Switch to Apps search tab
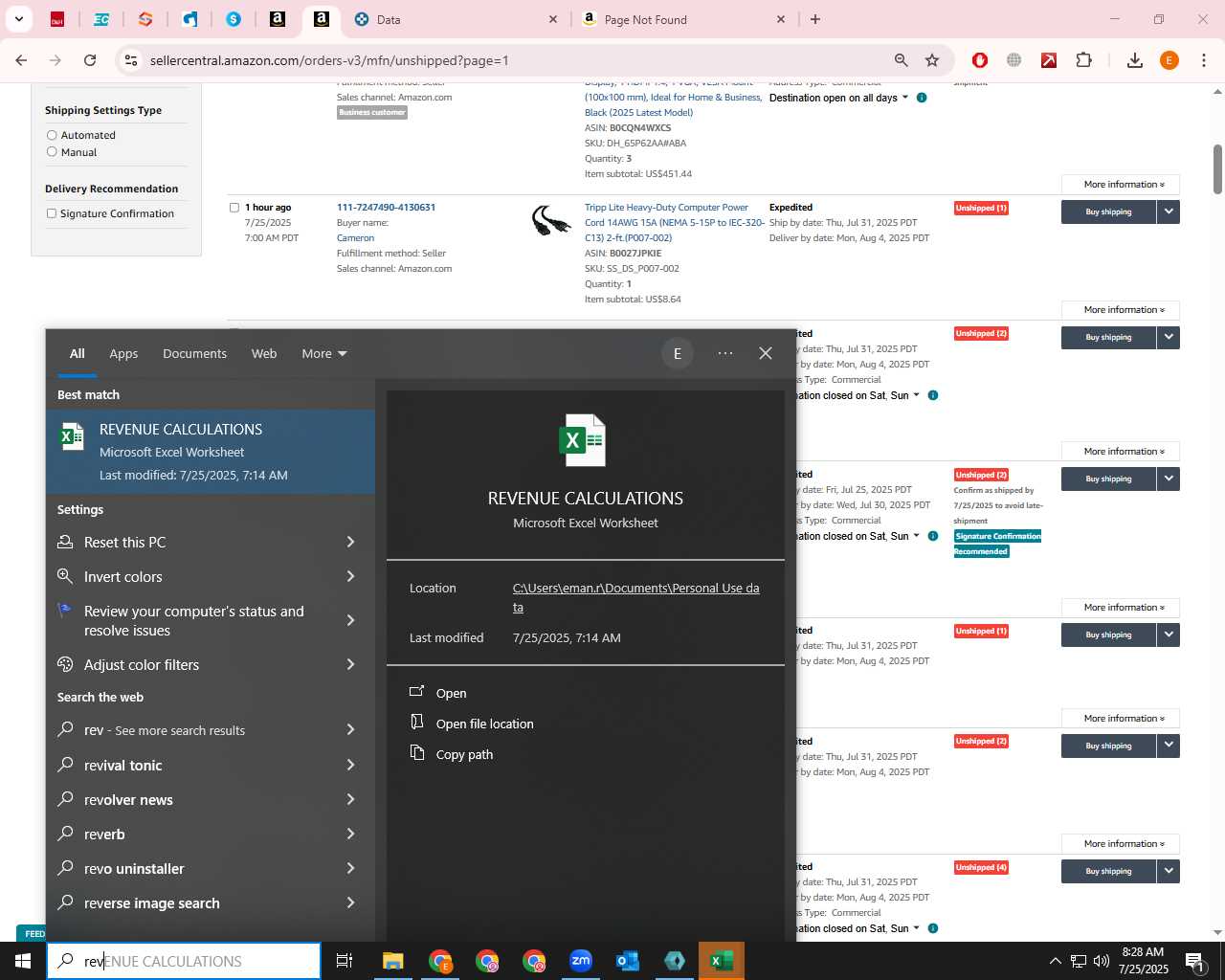 pos(123,353)
